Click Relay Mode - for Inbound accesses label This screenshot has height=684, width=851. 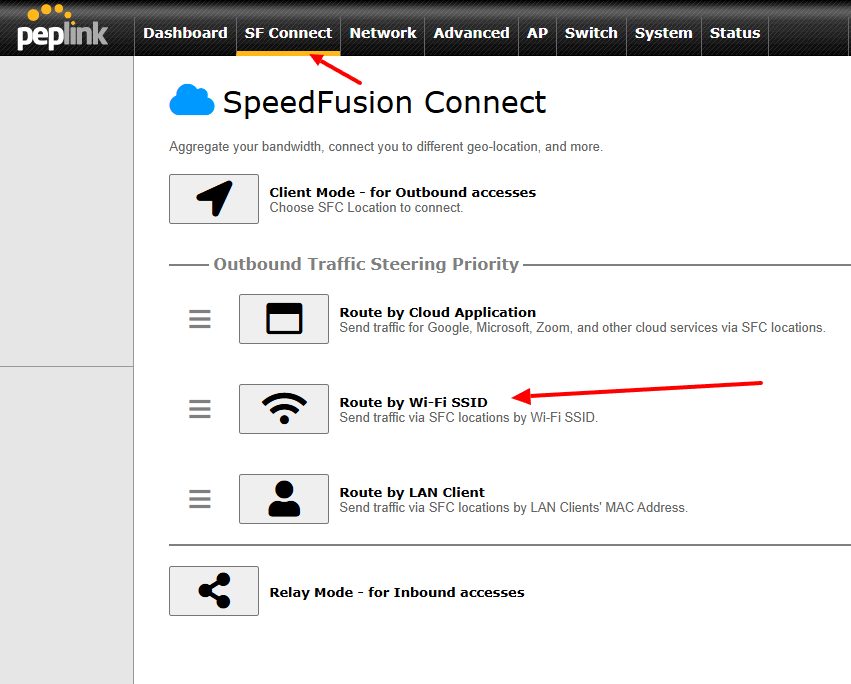tap(397, 592)
